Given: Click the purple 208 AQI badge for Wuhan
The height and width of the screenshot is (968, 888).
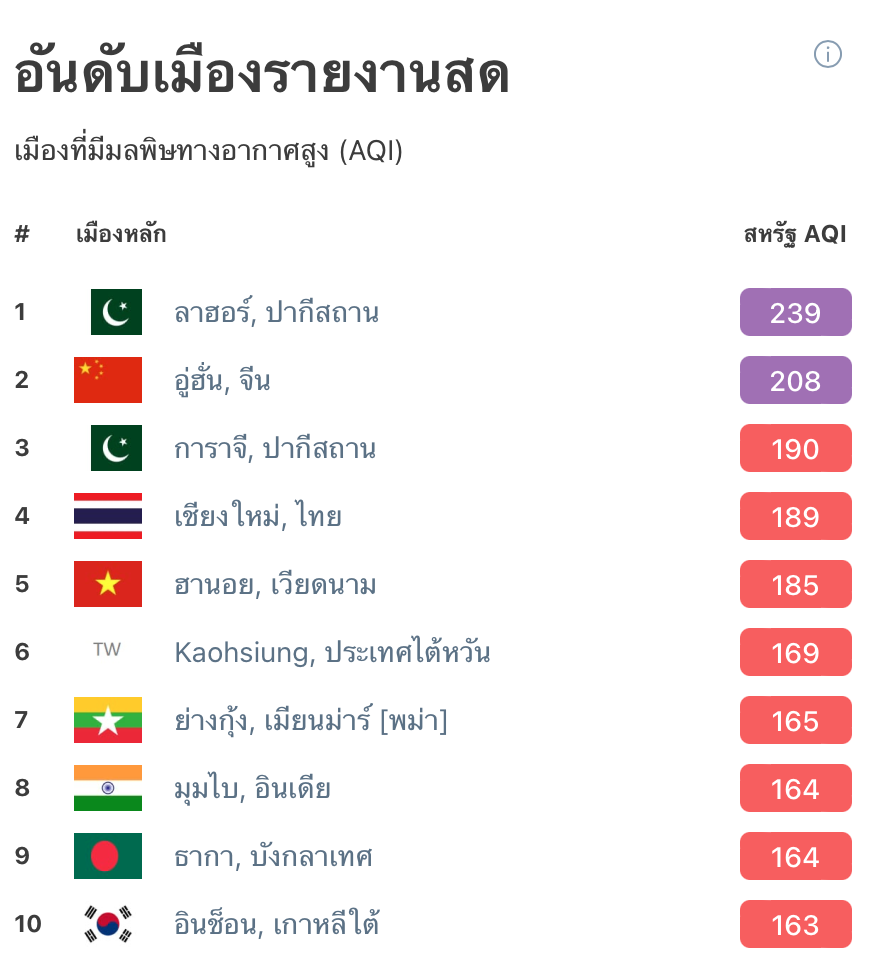Looking at the screenshot, I should click(x=795, y=380).
